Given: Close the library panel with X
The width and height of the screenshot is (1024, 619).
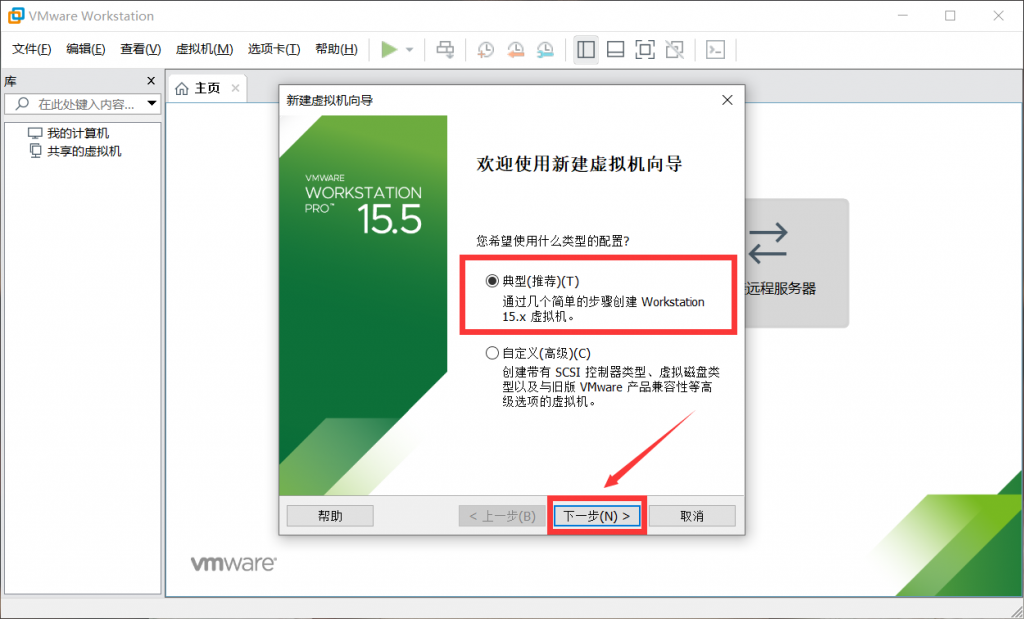Looking at the screenshot, I should pyautogui.click(x=151, y=81).
